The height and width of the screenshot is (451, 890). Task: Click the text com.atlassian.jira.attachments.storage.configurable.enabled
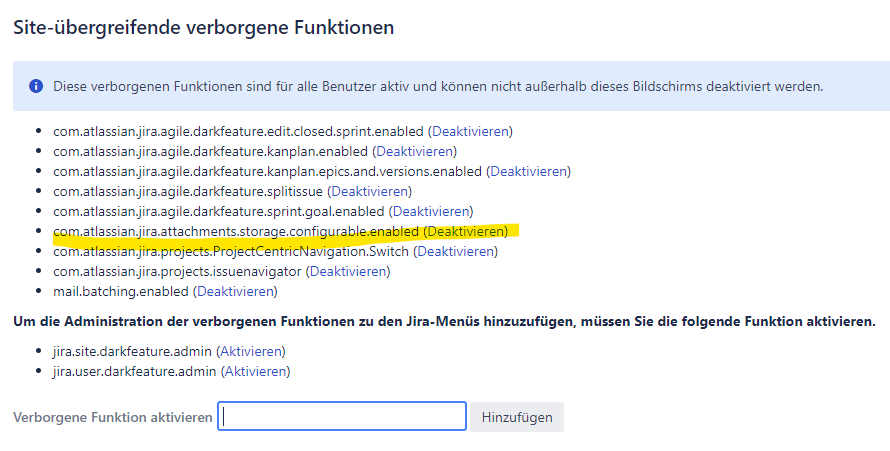pos(236,231)
